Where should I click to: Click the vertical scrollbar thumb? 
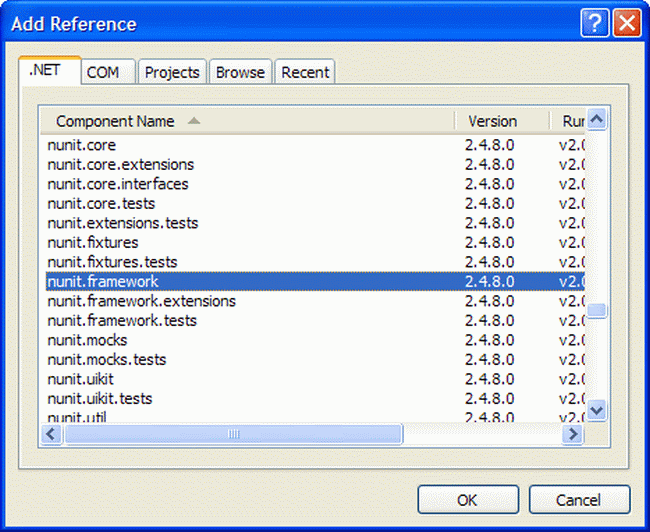597,310
